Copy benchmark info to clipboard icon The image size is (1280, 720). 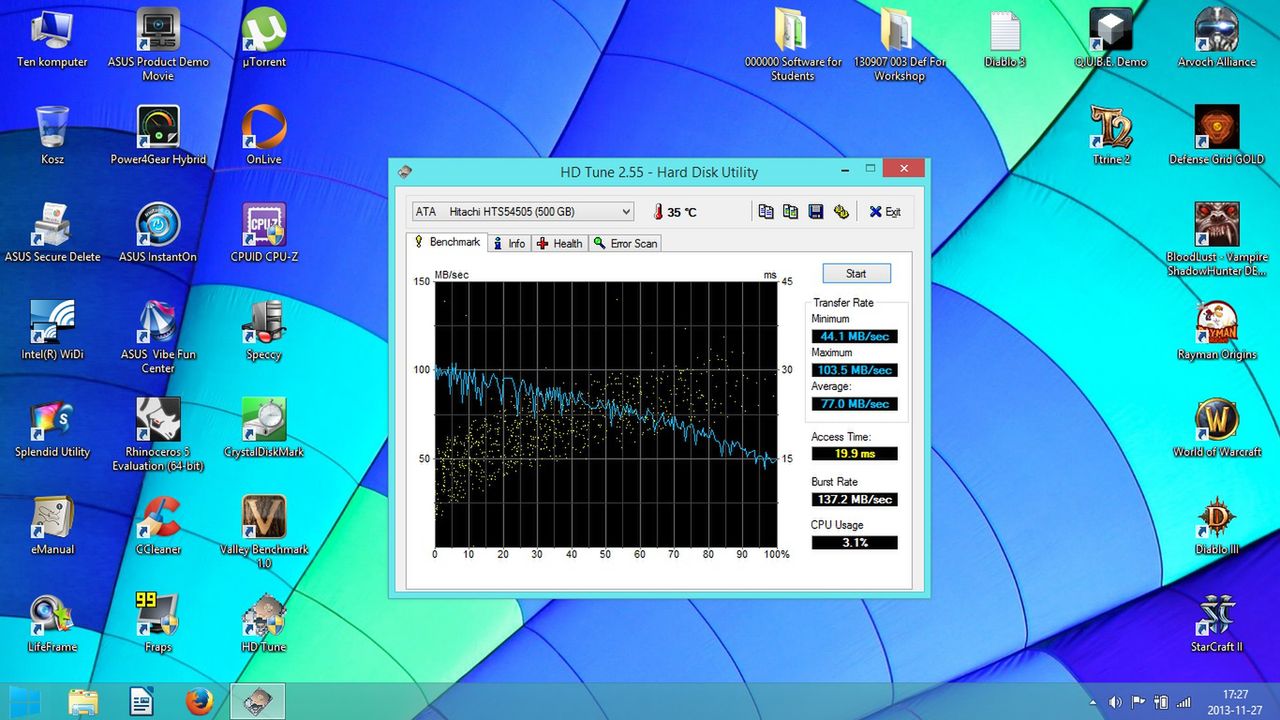point(766,212)
